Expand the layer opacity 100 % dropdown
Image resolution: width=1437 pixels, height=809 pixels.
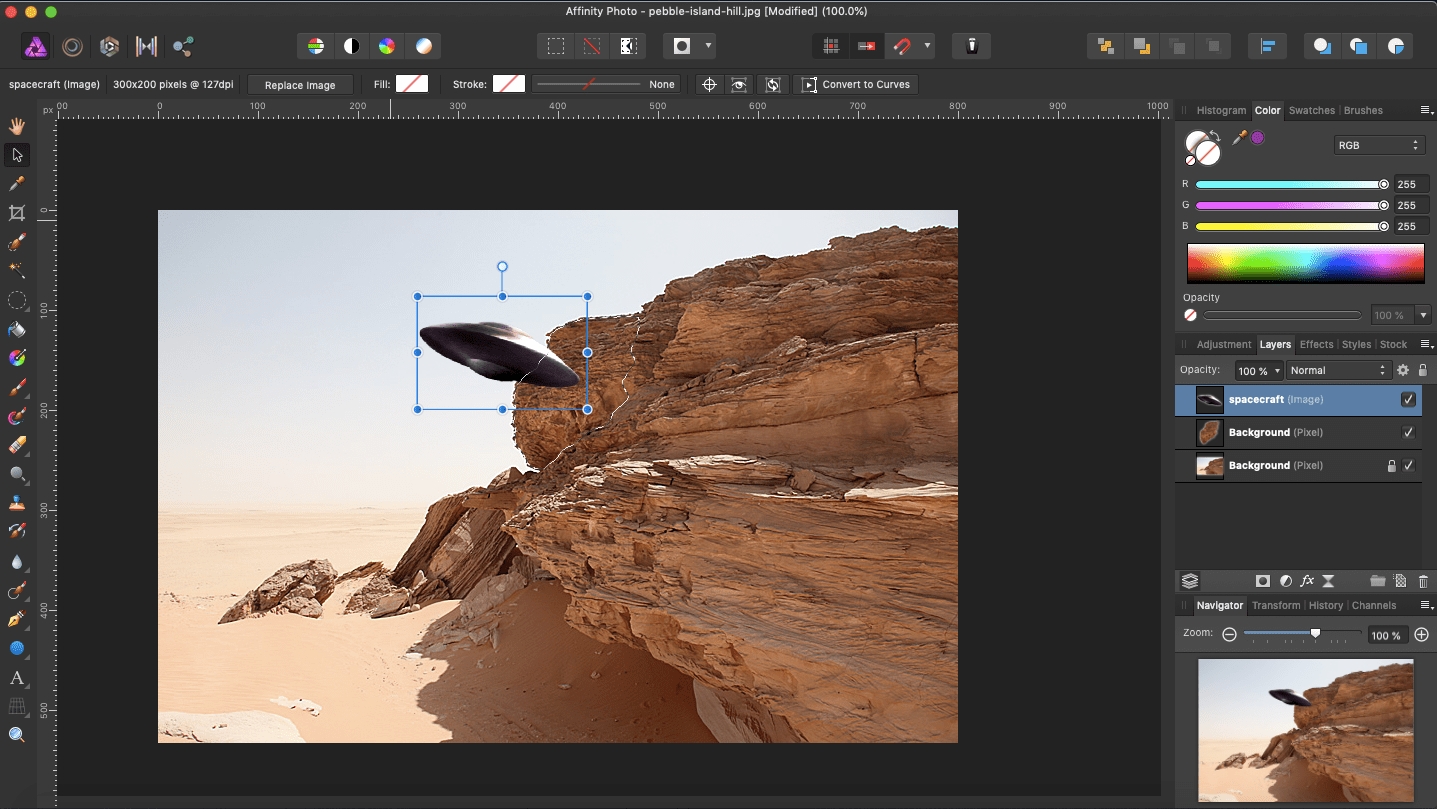[x=1259, y=370]
